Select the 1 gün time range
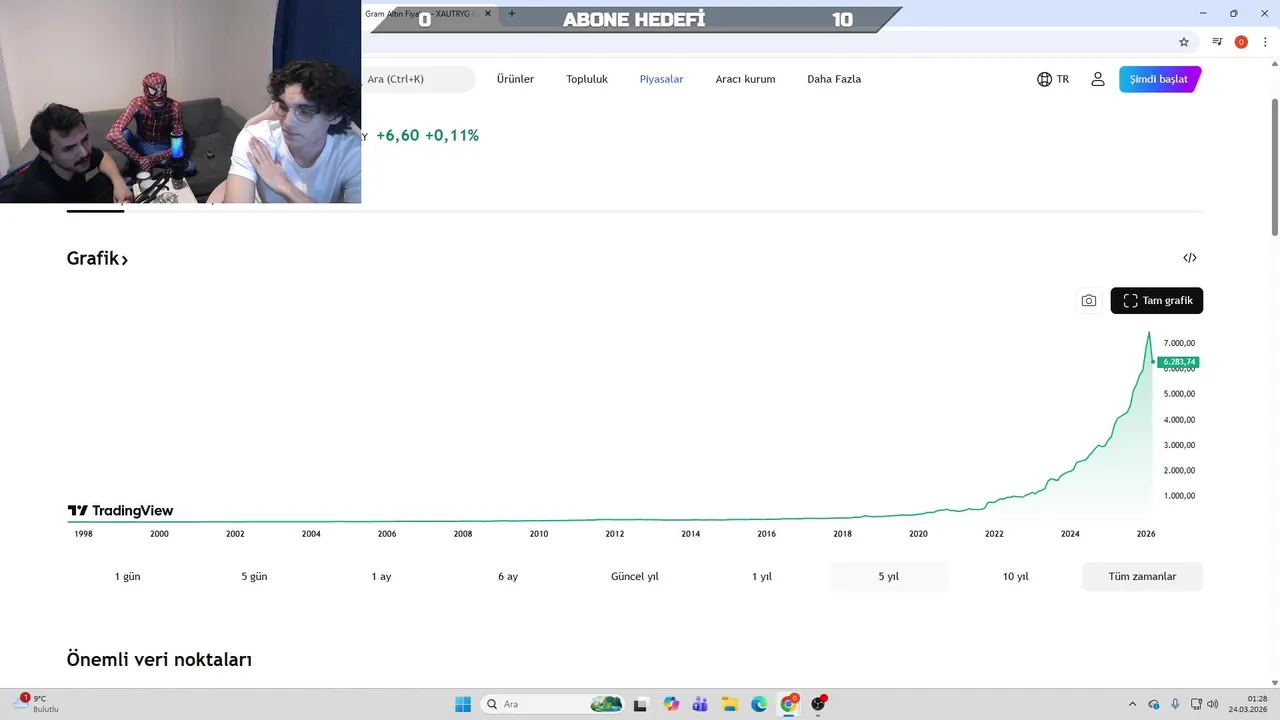 coord(128,577)
